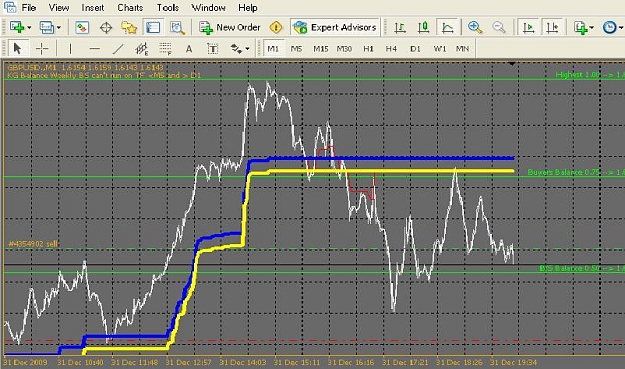
Task: Switch chart to H1 timeframe
Action: 368,49
